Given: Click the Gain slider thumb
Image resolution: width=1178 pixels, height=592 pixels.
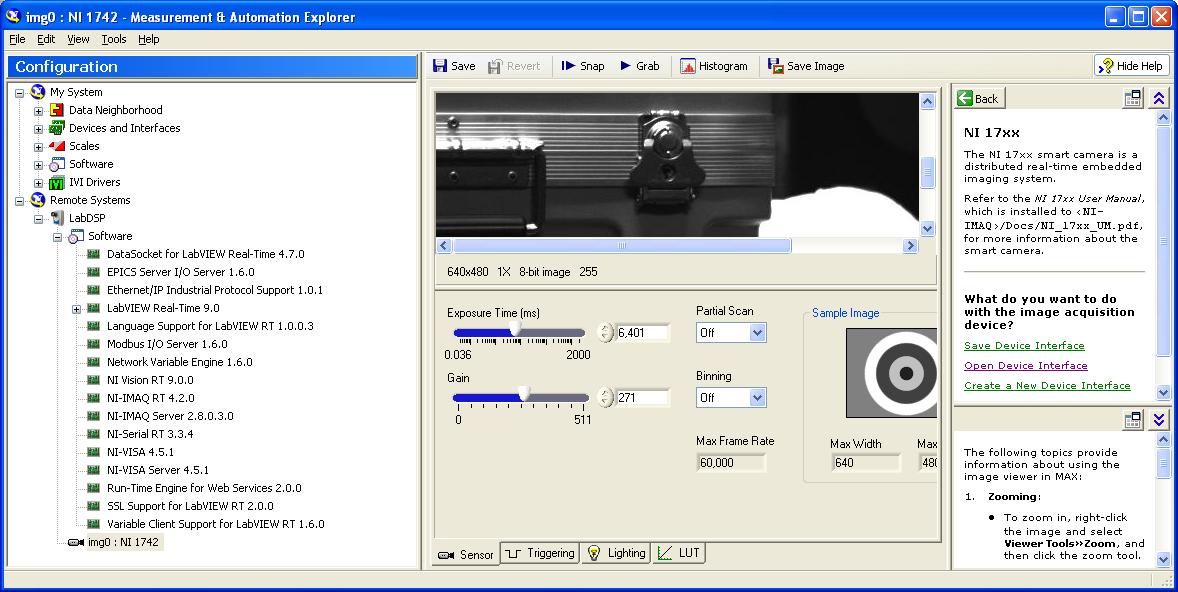Looking at the screenshot, I should tap(523, 396).
